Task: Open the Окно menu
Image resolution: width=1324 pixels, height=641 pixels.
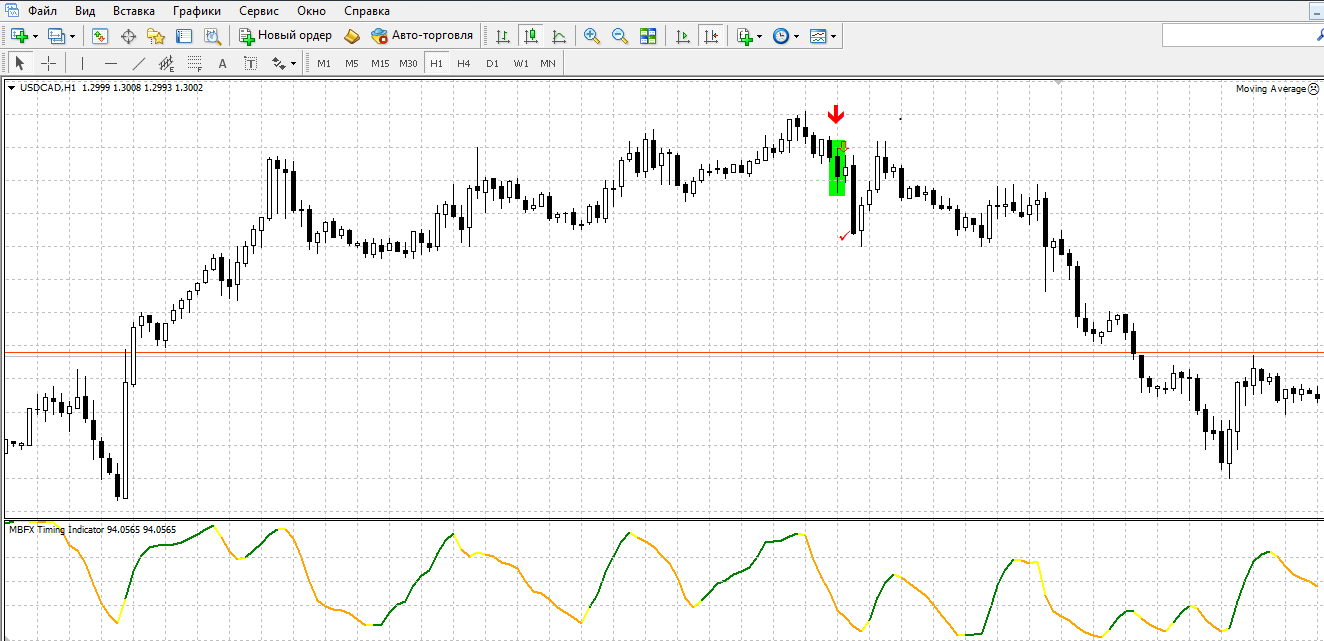Action: [x=312, y=11]
